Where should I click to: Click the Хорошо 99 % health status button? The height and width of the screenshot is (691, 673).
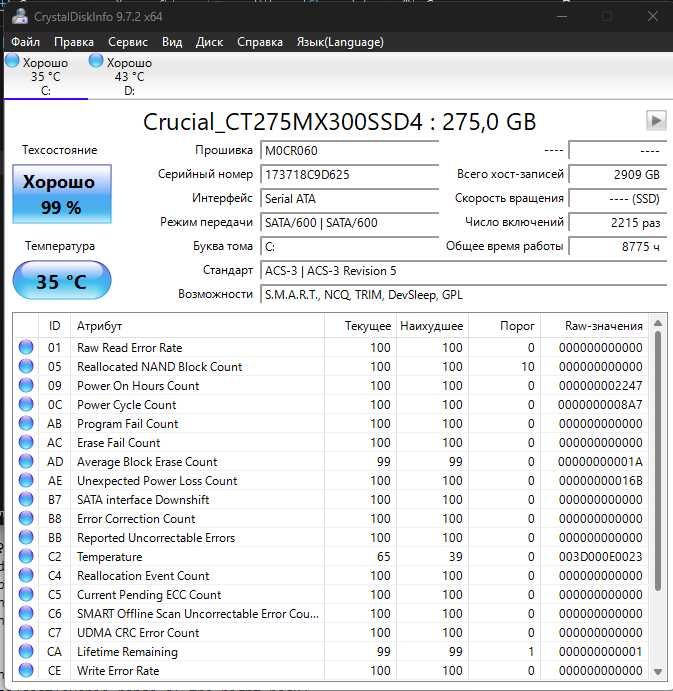pyautogui.click(x=62, y=194)
